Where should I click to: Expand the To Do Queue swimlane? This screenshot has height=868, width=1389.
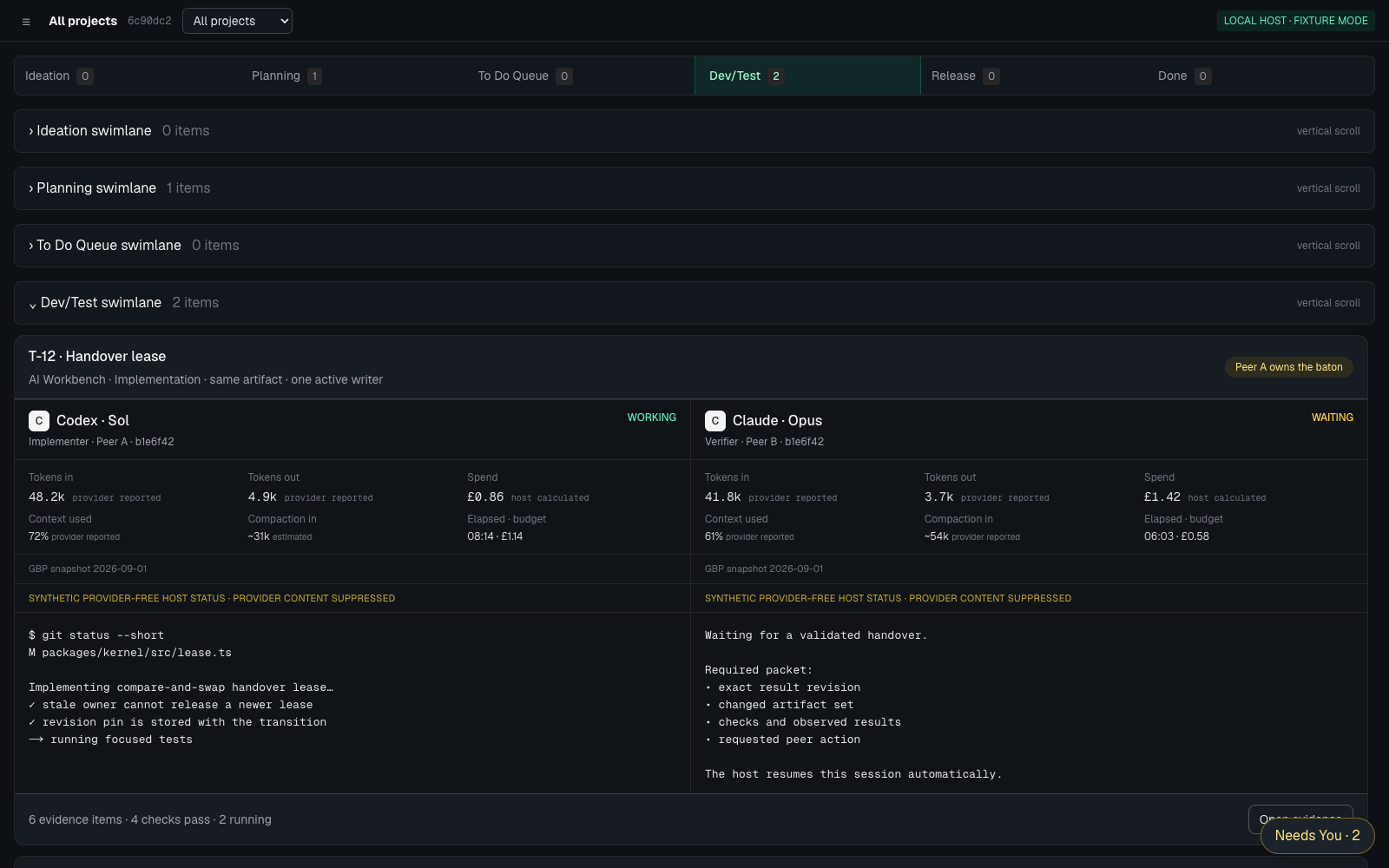point(694,246)
